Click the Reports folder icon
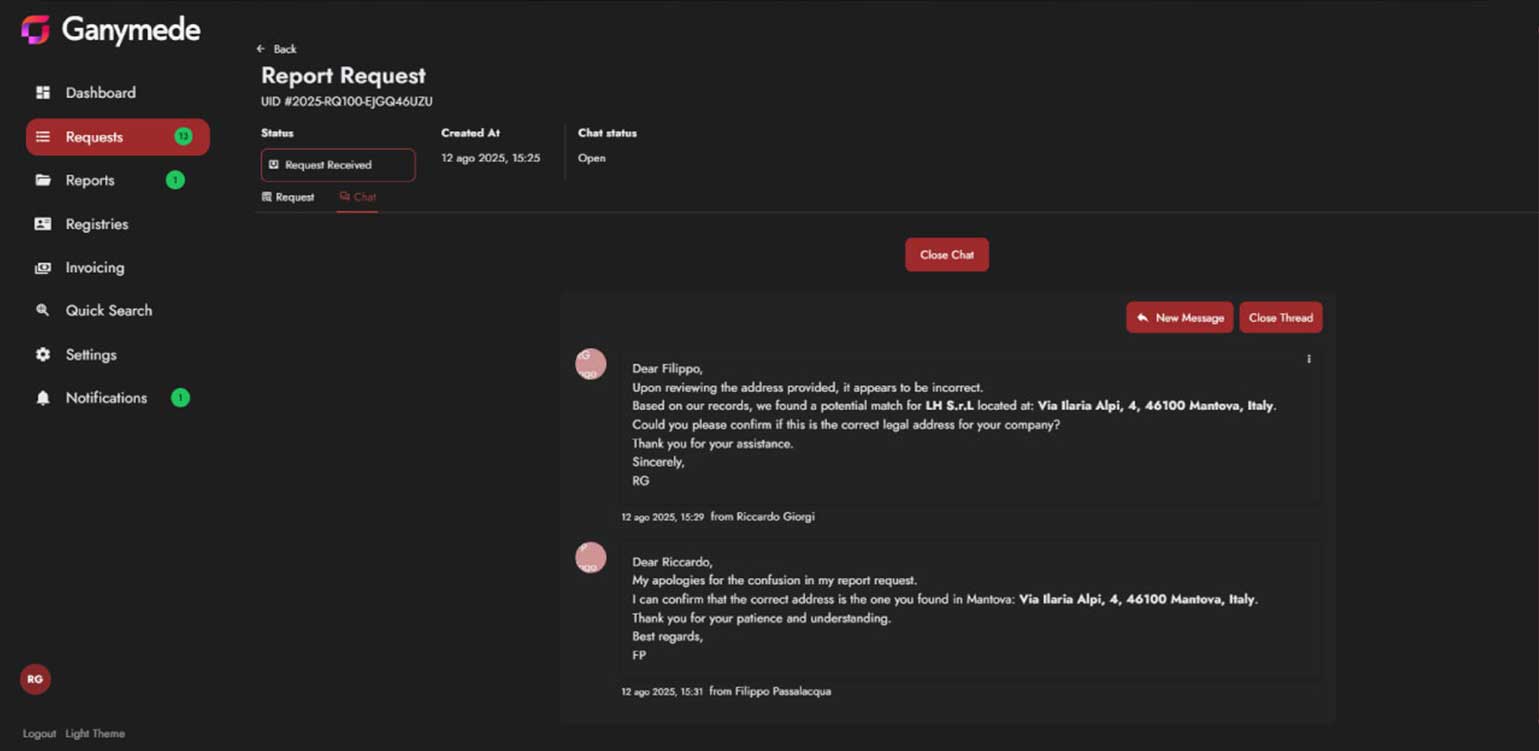Screen dimensions: 1539x751 click(43, 181)
